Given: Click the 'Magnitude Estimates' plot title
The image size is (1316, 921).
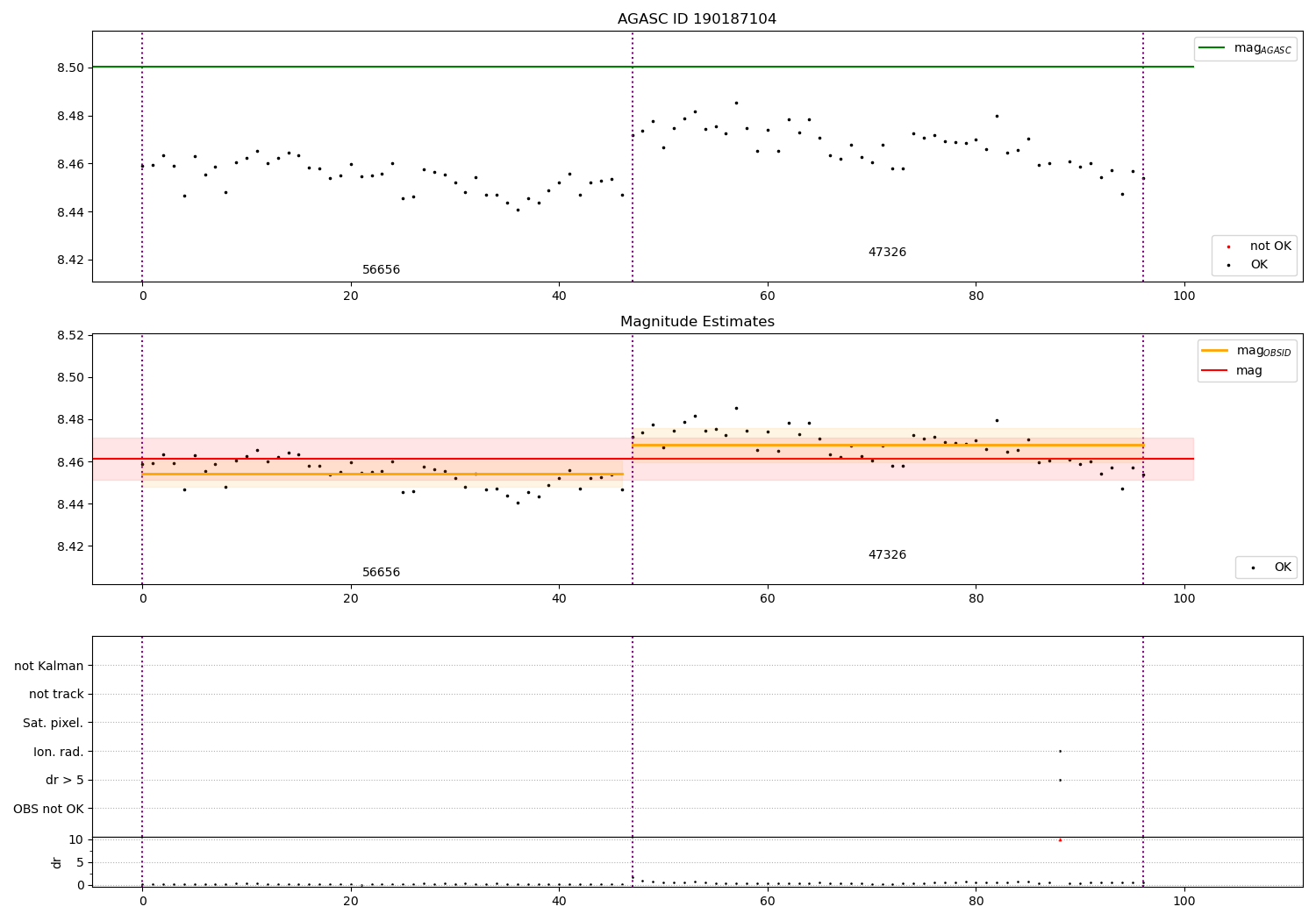Looking at the screenshot, I should 697,322.
